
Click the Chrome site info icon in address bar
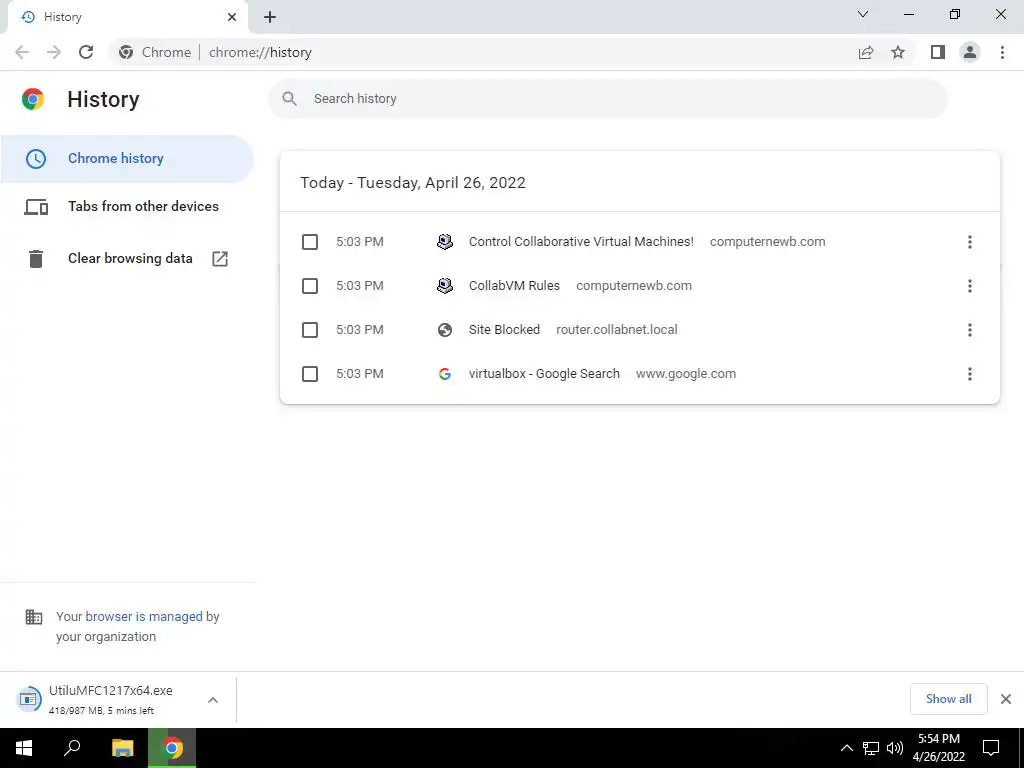click(x=126, y=52)
